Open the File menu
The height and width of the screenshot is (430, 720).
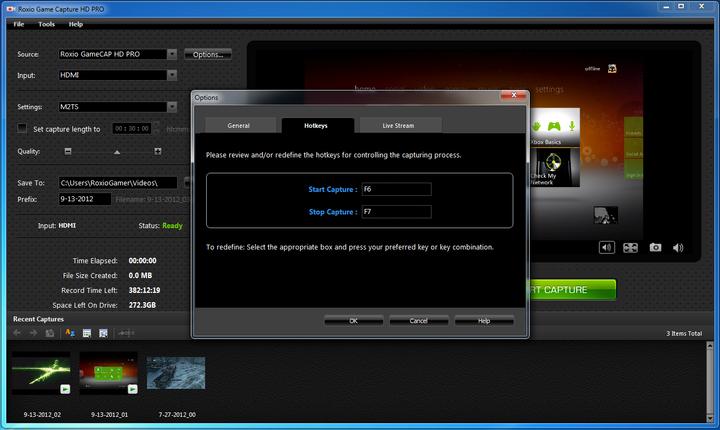click(x=19, y=24)
